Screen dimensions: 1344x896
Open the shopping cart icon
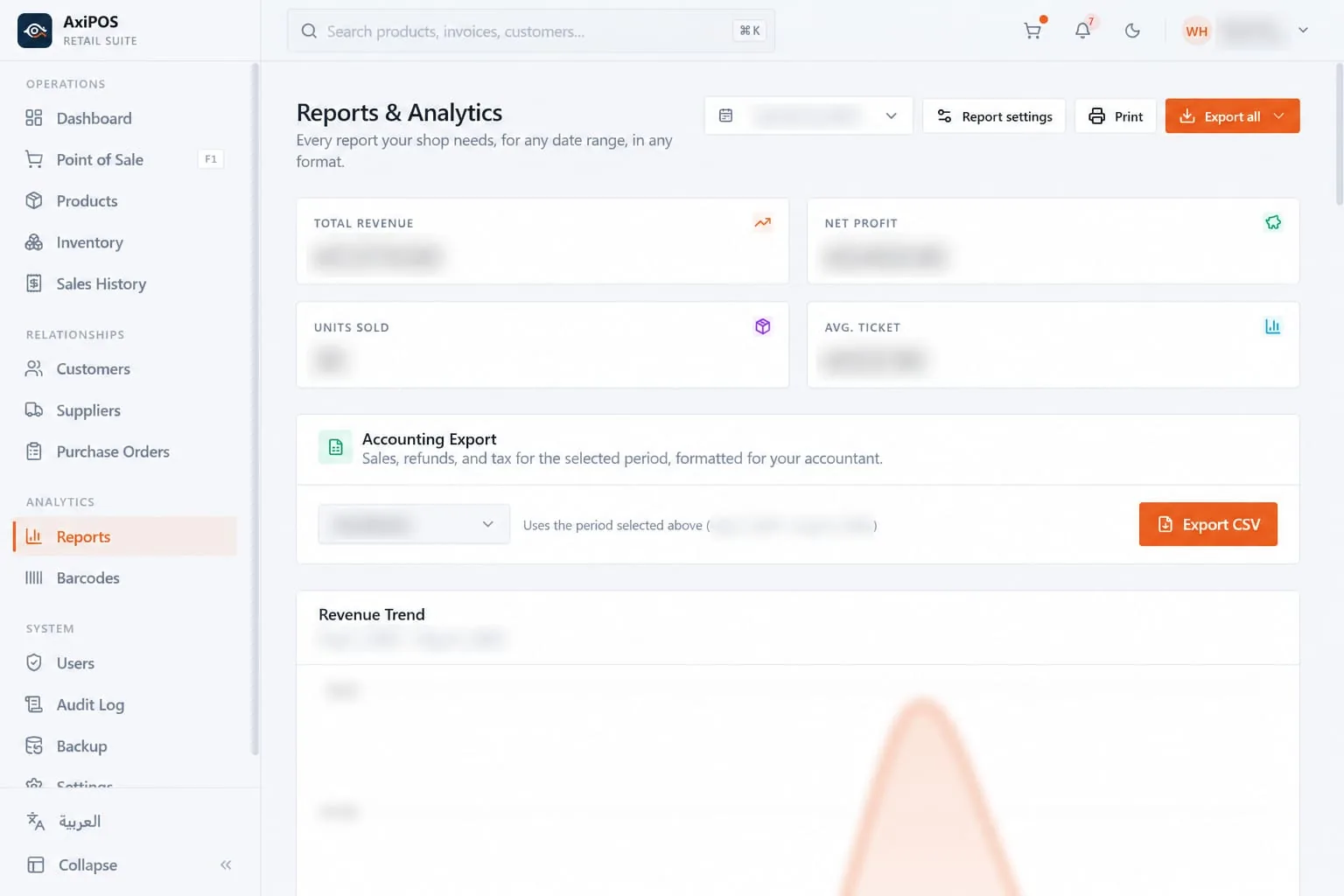[x=1032, y=31]
